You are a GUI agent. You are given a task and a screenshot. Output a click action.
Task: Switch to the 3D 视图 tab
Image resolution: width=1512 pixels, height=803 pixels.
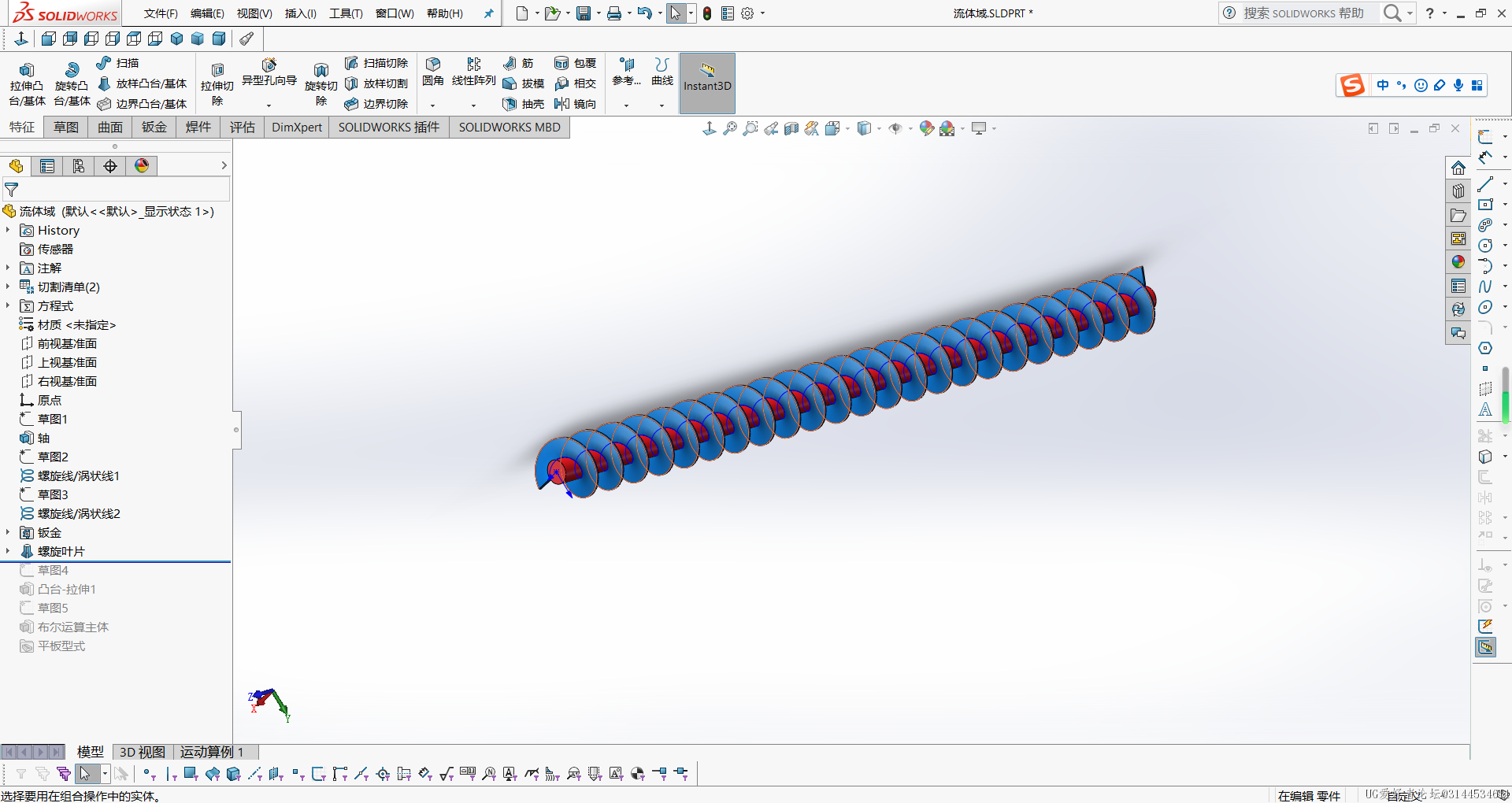143,752
